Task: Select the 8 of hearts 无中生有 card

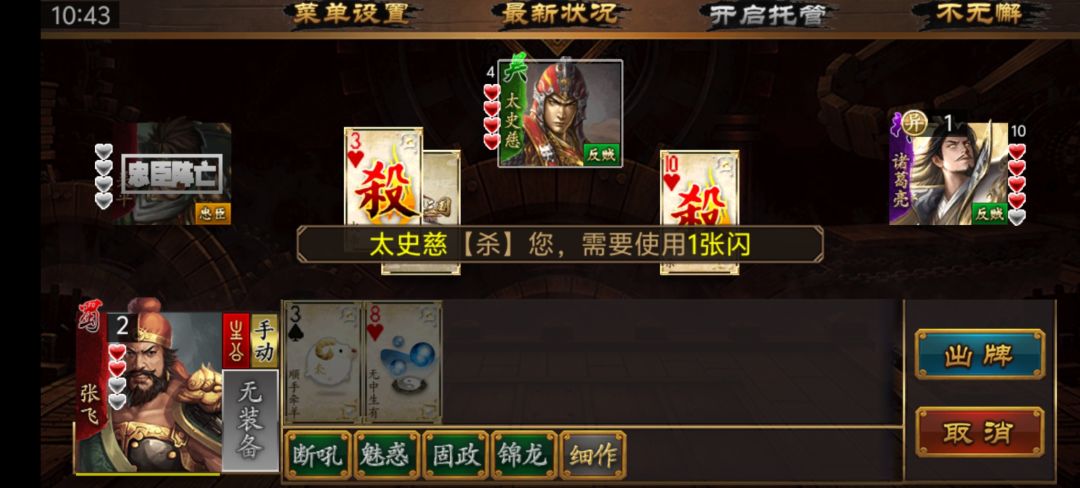Action: (x=403, y=362)
